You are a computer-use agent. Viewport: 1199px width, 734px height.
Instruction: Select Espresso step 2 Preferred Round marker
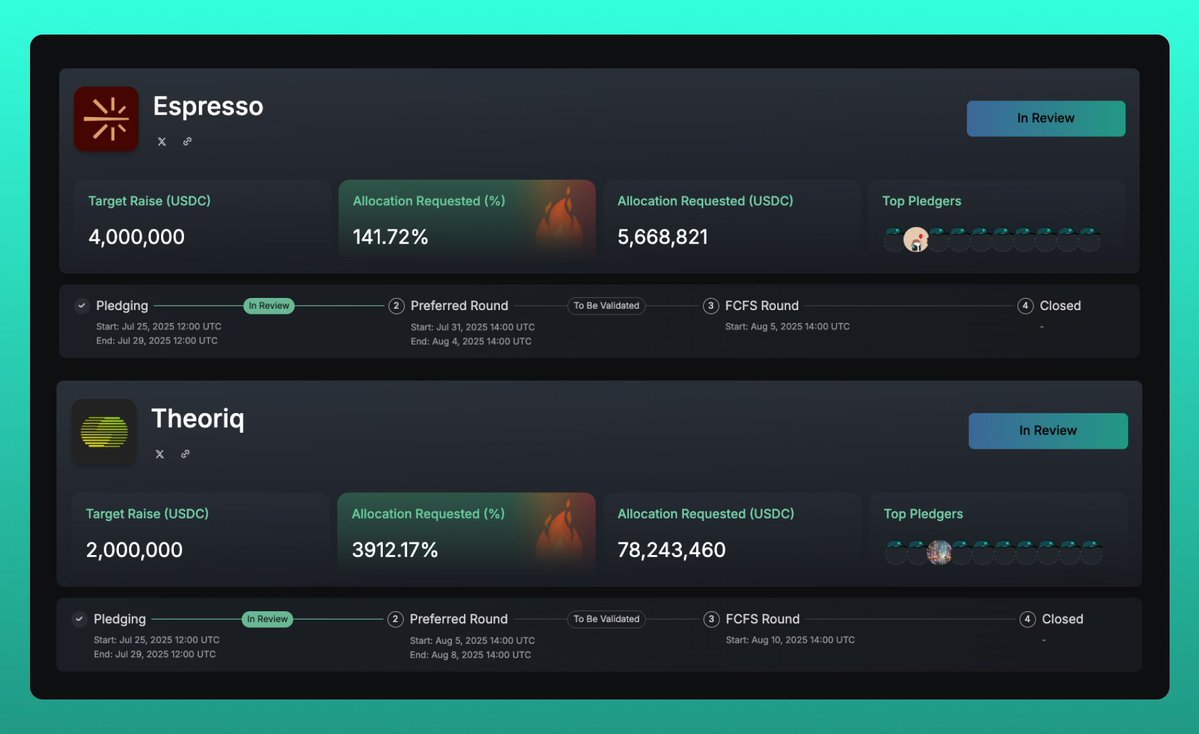[x=396, y=306]
